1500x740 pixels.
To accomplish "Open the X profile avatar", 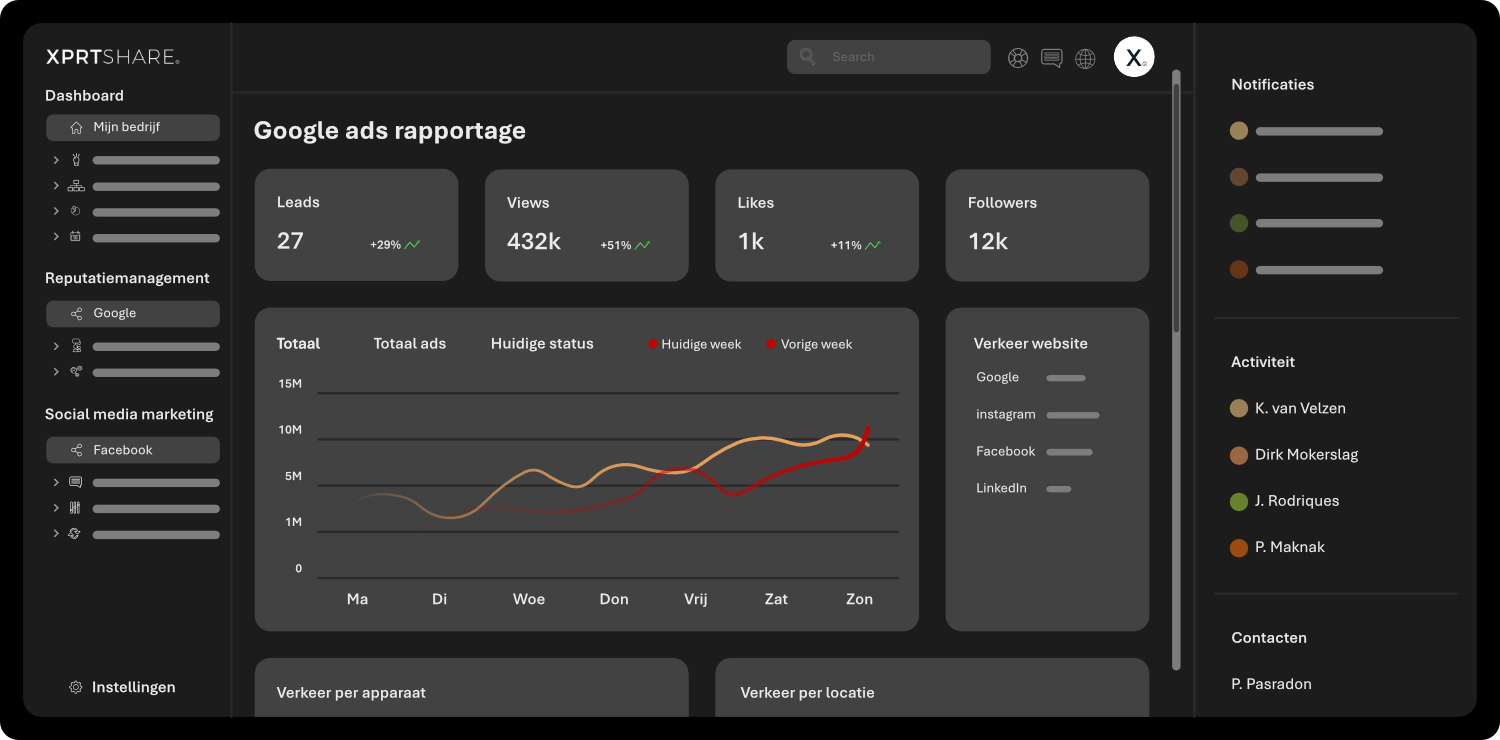I will click(1134, 57).
